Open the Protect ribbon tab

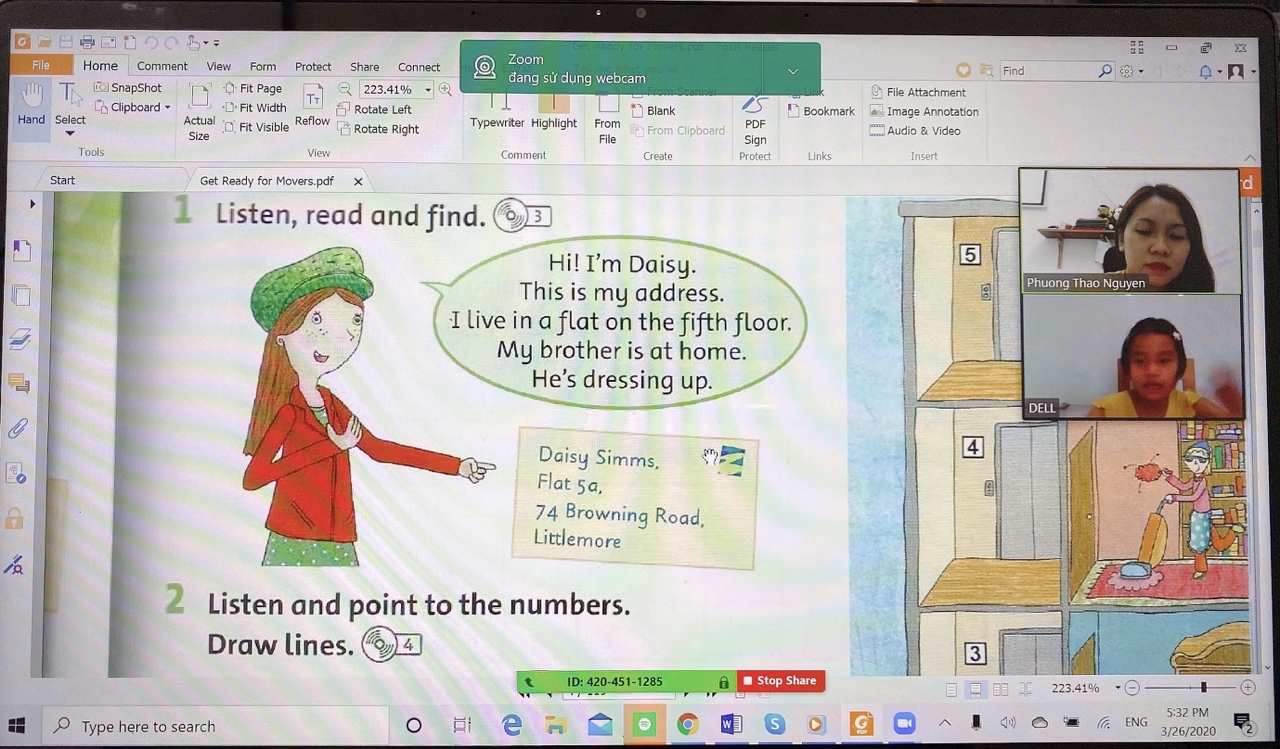click(x=313, y=67)
